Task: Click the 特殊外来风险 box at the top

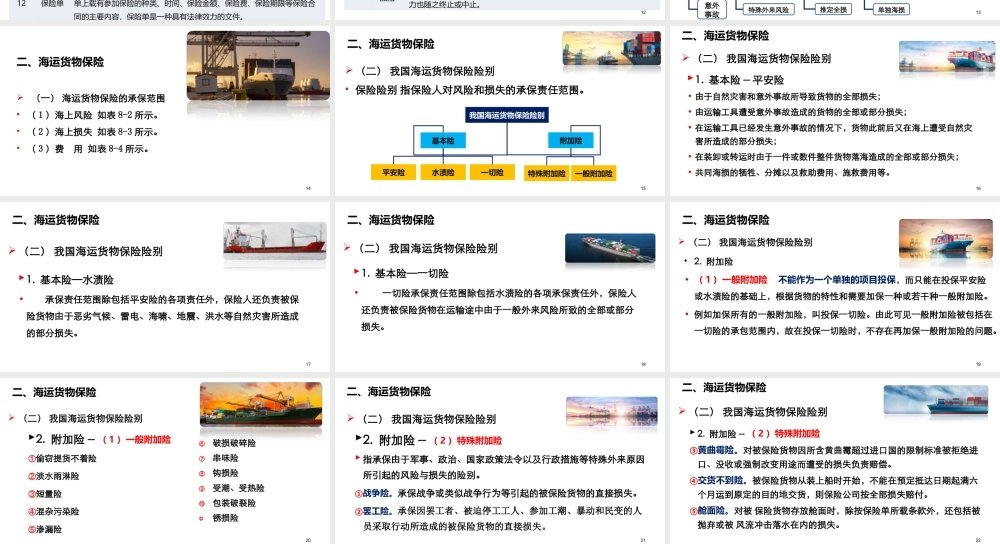Action: [x=768, y=9]
